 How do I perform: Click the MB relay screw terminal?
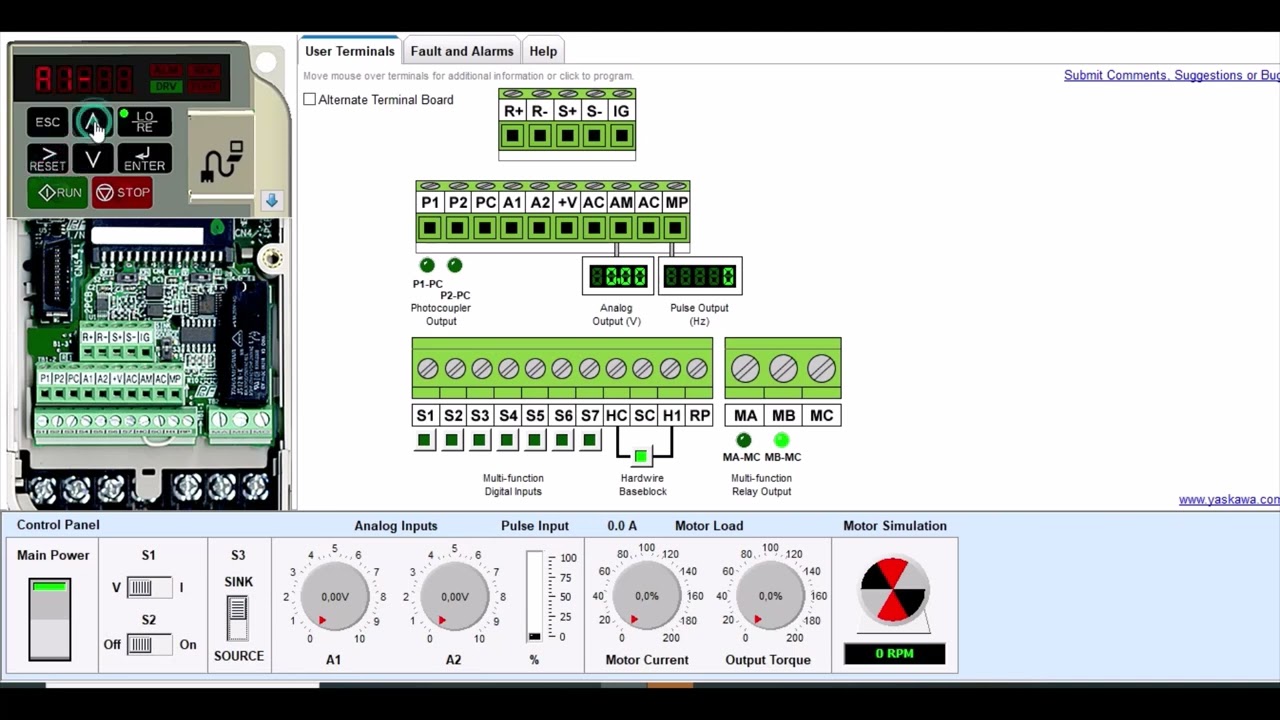(x=783, y=369)
